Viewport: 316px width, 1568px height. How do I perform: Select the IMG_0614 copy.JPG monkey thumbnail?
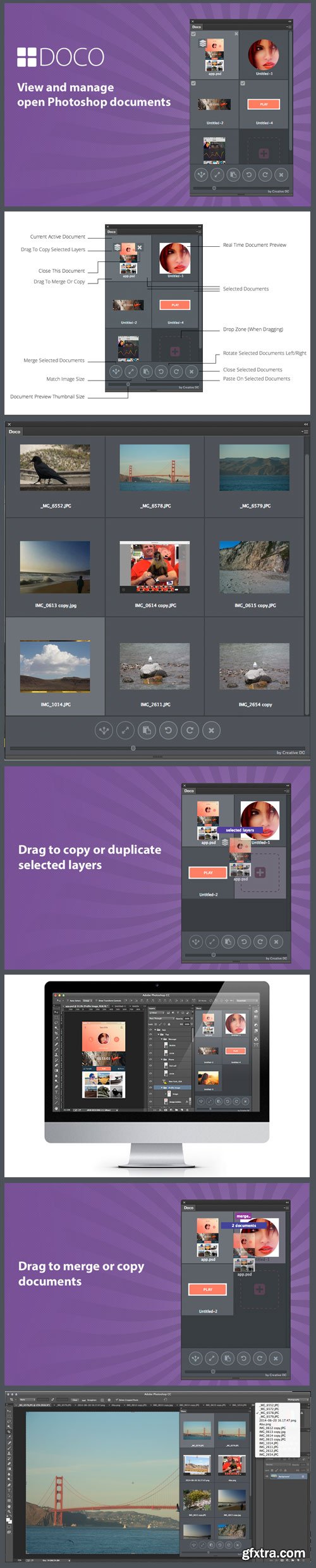155,567
